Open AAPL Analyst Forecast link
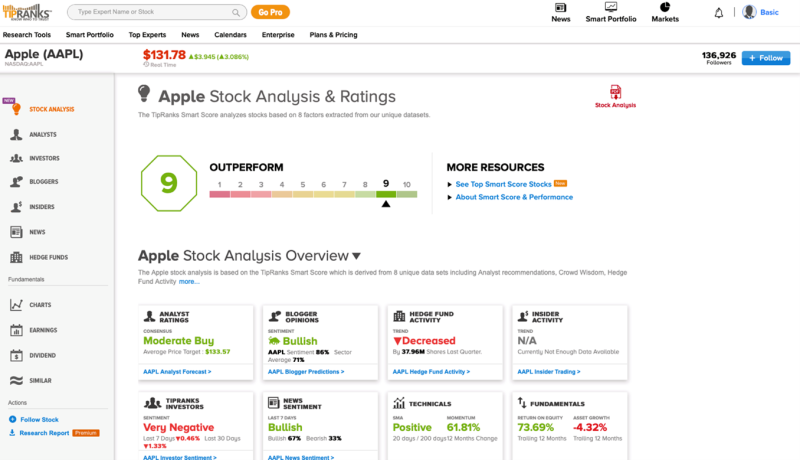Viewport: 800px width, 460px height. pos(177,372)
